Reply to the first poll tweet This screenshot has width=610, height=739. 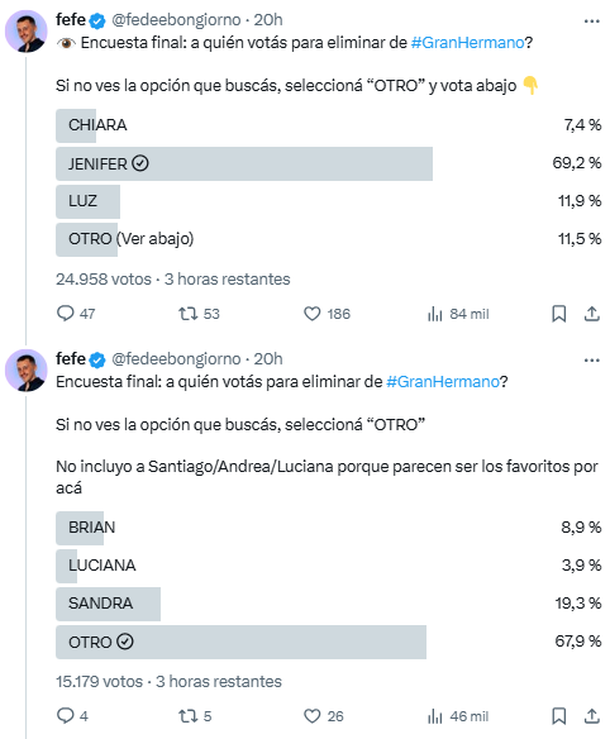tap(66, 314)
